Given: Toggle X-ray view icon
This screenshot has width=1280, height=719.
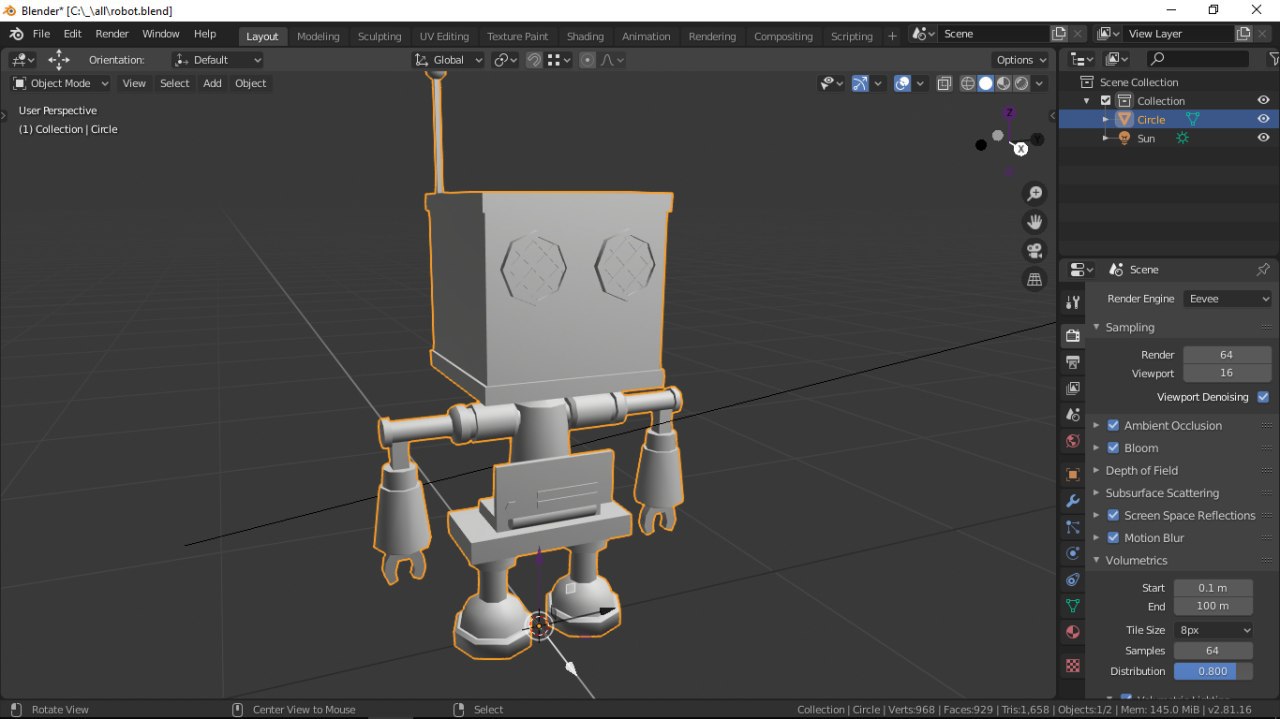Looking at the screenshot, I should [944, 83].
